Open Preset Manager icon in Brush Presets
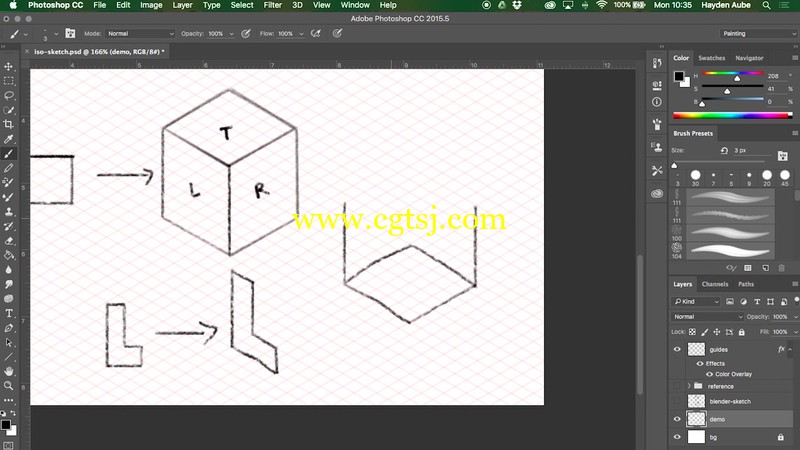The image size is (800, 450). [747, 268]
